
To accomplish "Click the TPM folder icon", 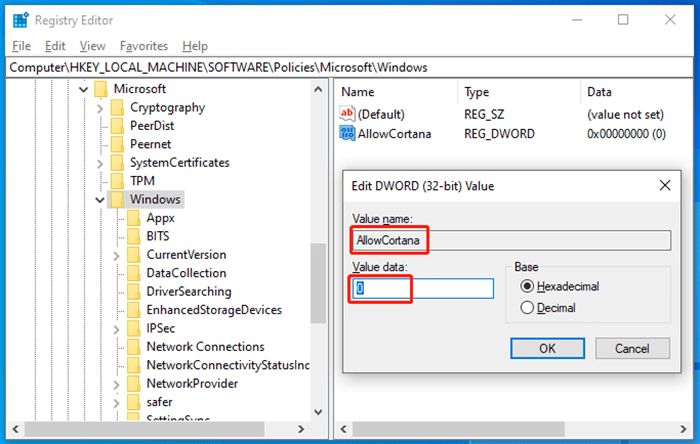I will coord(117,181).
